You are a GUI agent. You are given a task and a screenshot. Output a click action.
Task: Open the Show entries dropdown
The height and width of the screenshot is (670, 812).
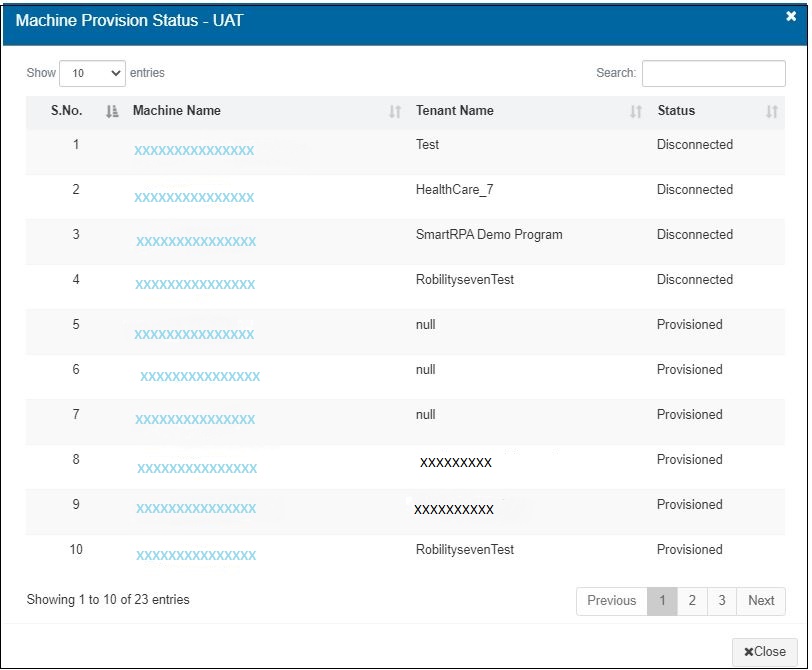(x=92, y=73)
